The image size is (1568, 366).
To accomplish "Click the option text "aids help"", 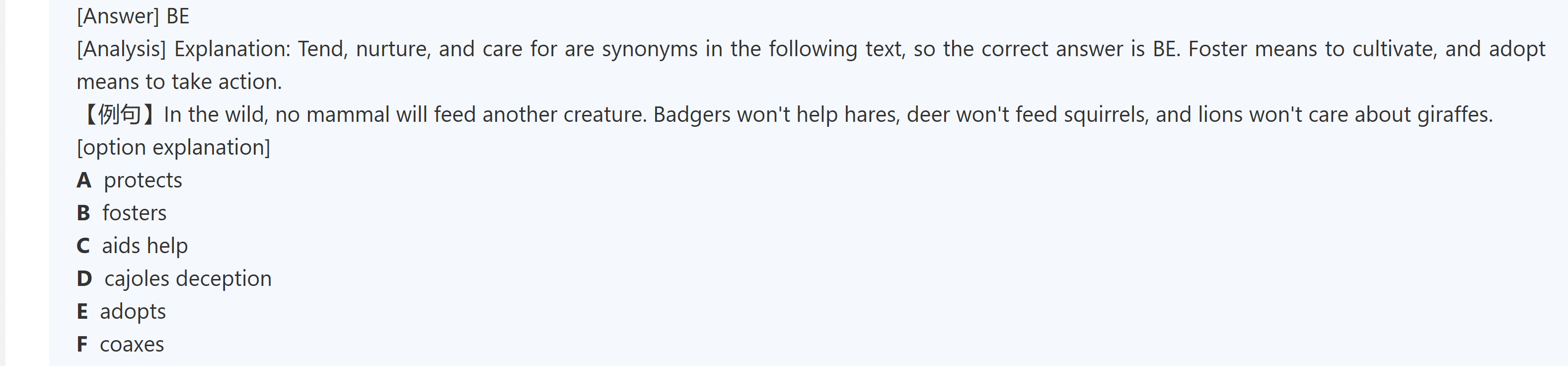I will click(145, 247).
